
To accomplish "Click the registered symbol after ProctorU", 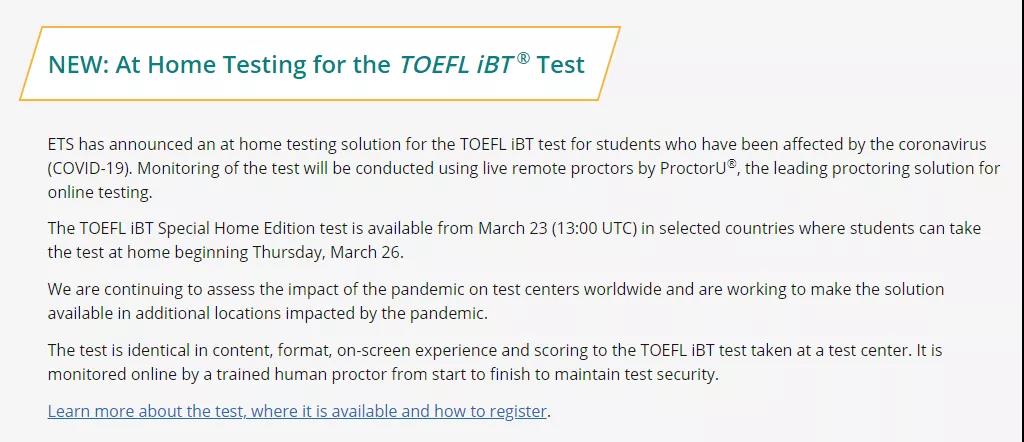I will tap(733, 163).
